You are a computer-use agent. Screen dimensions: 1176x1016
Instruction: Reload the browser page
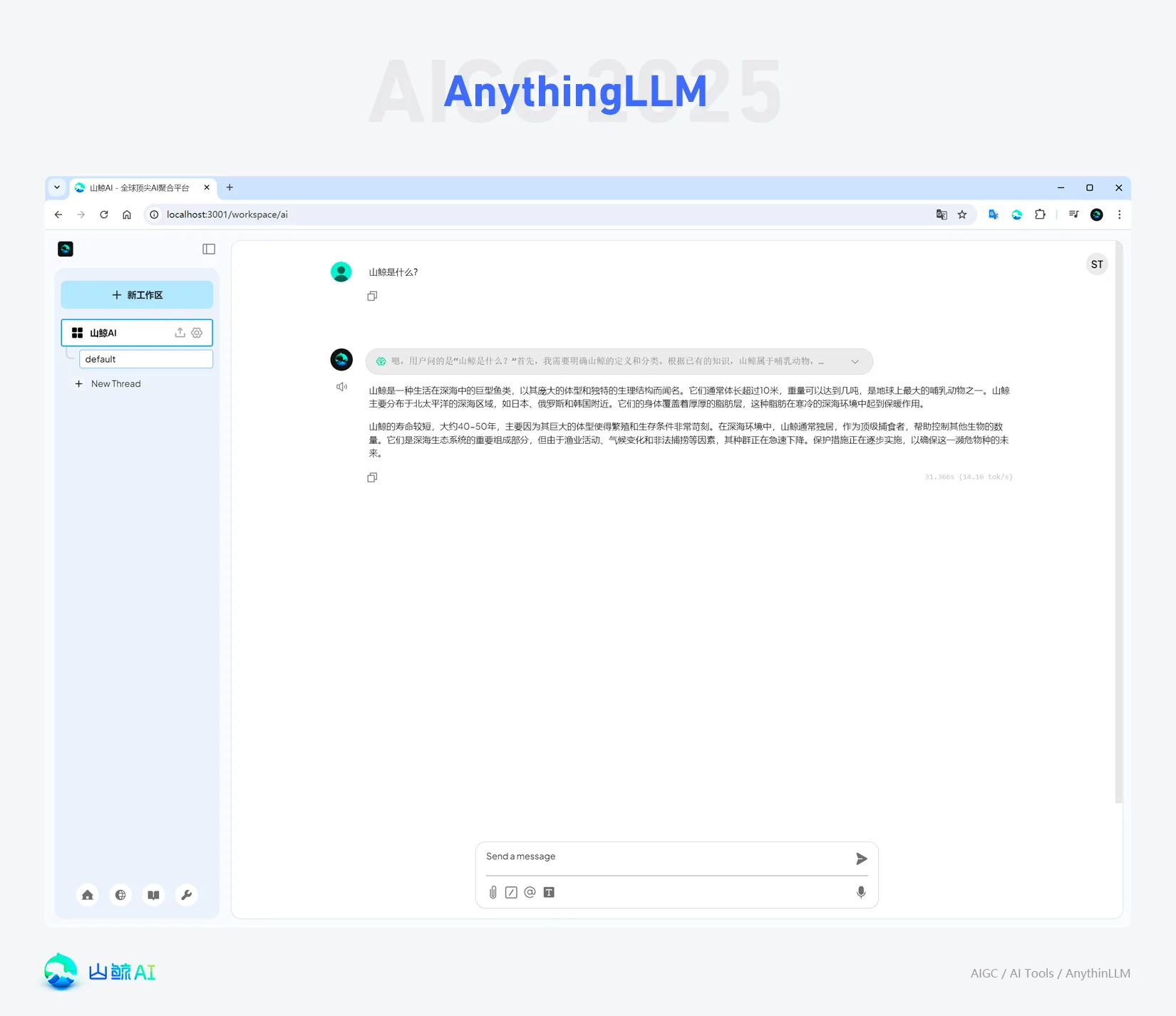[x=104, y=214]
